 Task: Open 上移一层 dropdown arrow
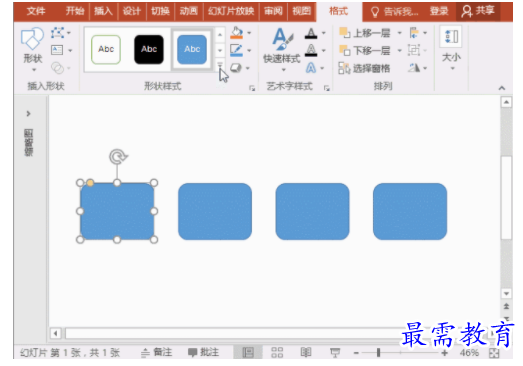point(400,33)
